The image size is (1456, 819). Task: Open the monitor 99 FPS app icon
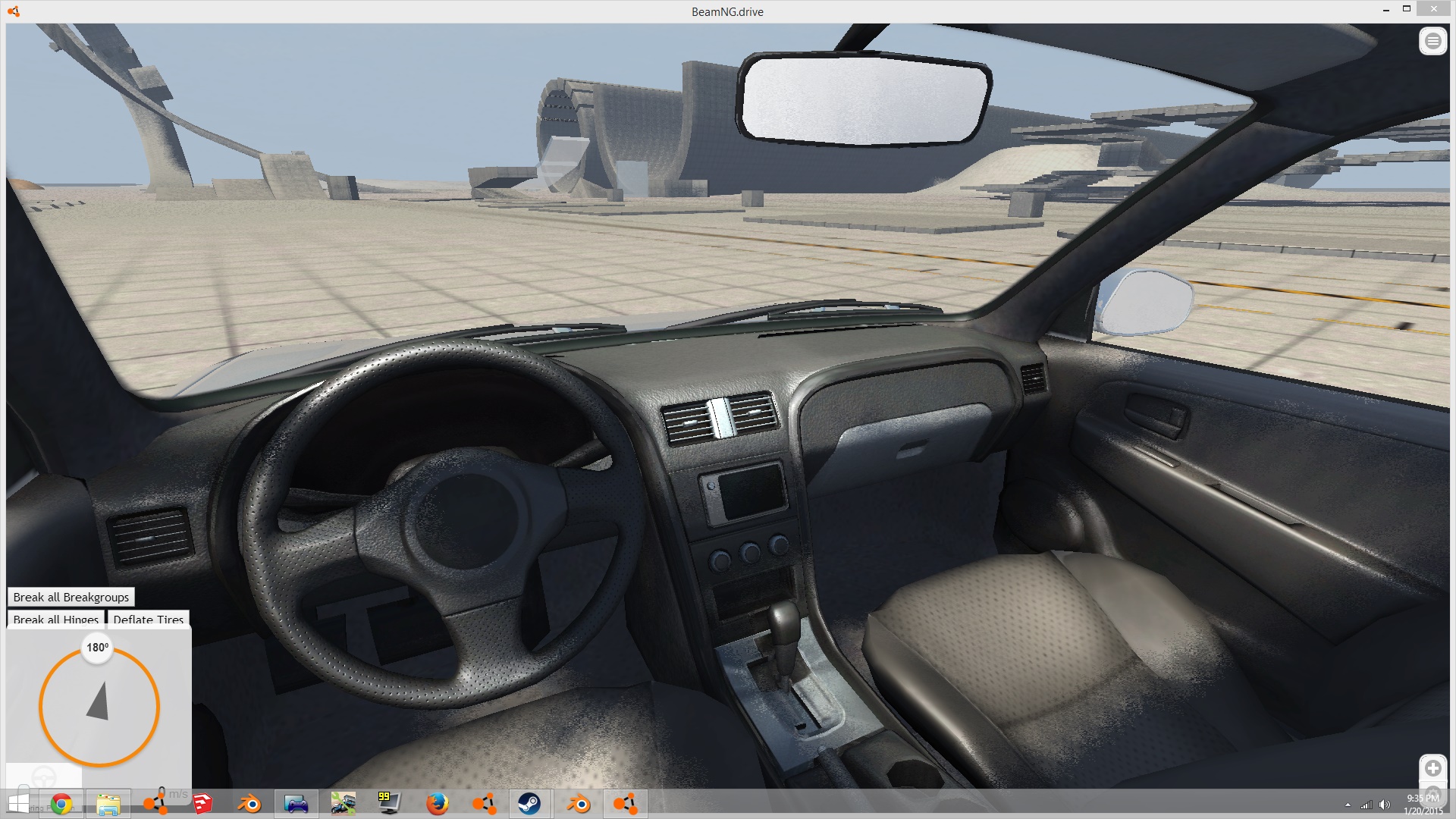click(389, 804)
